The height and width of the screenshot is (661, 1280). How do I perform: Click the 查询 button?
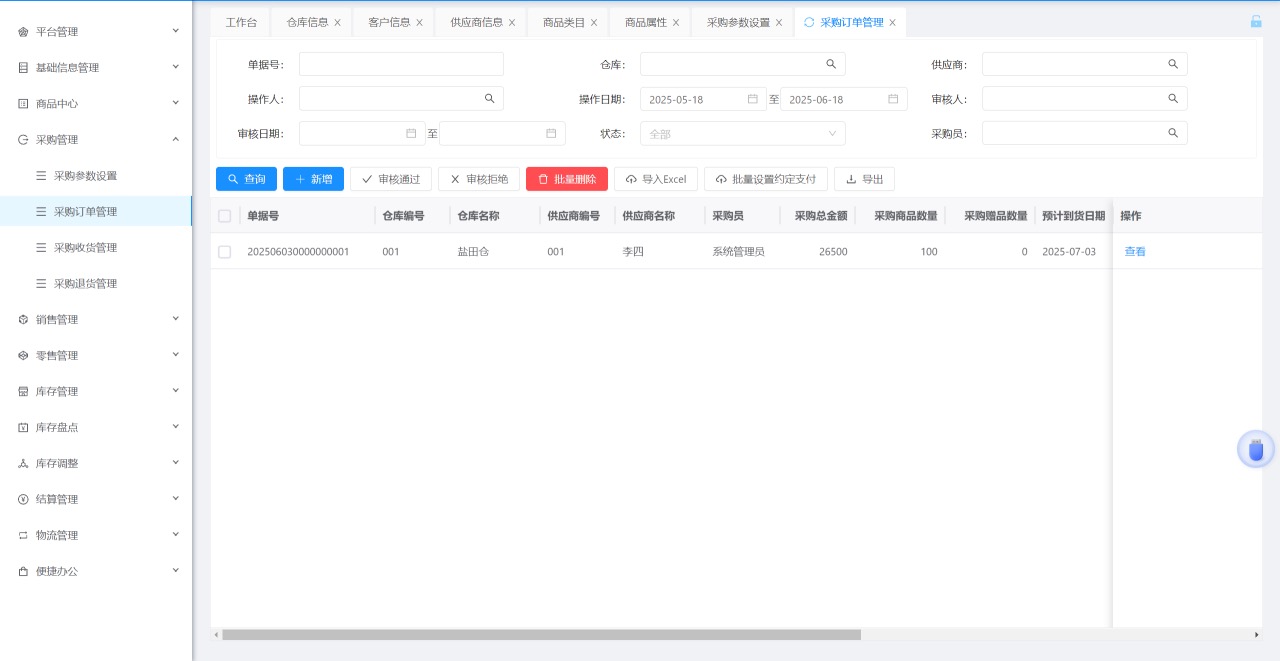[x=246, y=179]
